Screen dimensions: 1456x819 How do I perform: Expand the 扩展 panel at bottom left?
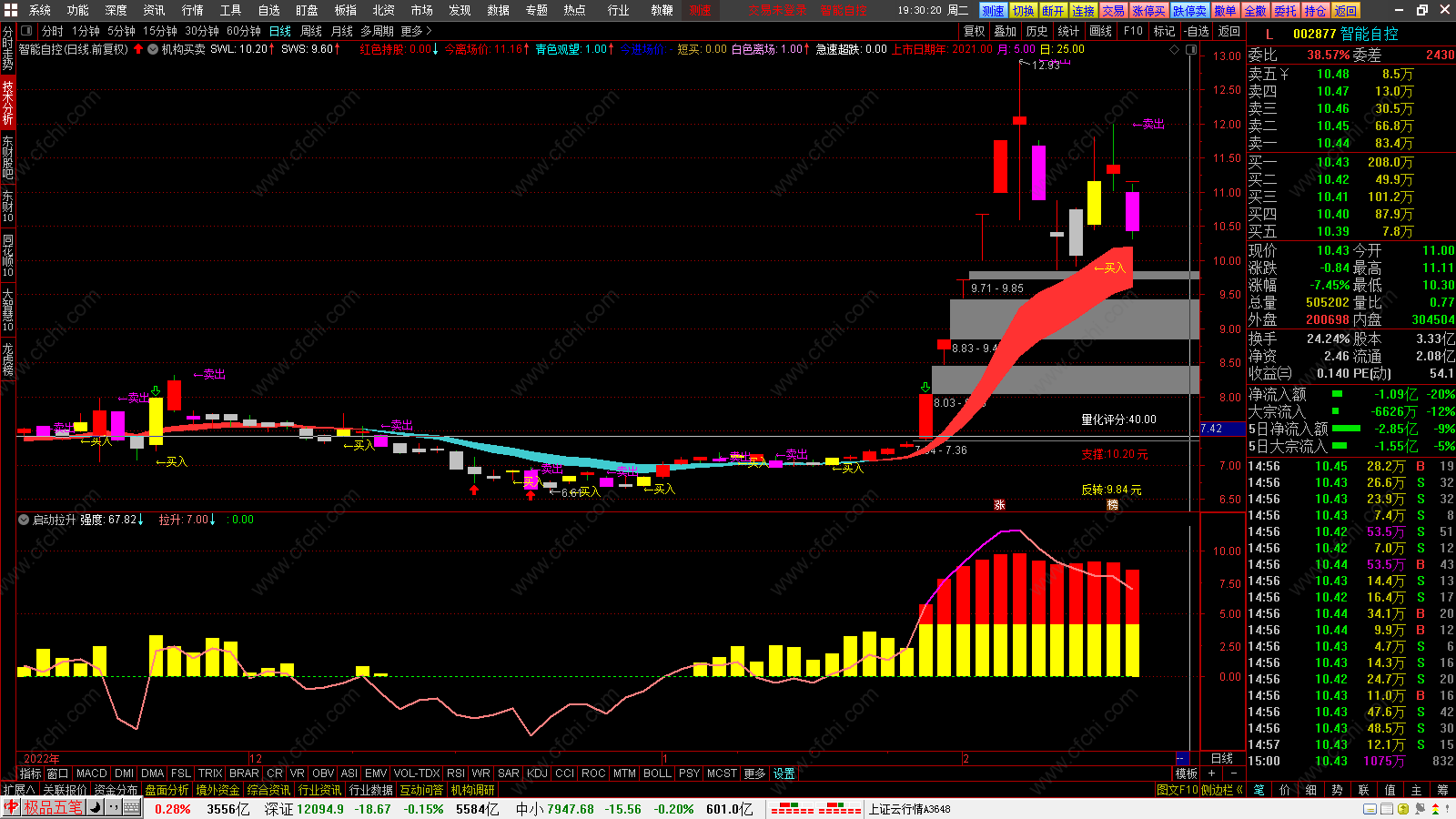(18, 790)
